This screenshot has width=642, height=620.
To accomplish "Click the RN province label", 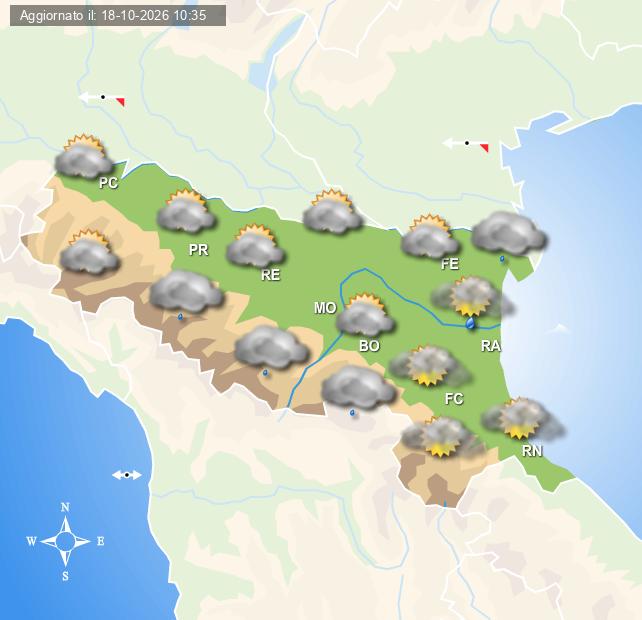I will 532,451.
